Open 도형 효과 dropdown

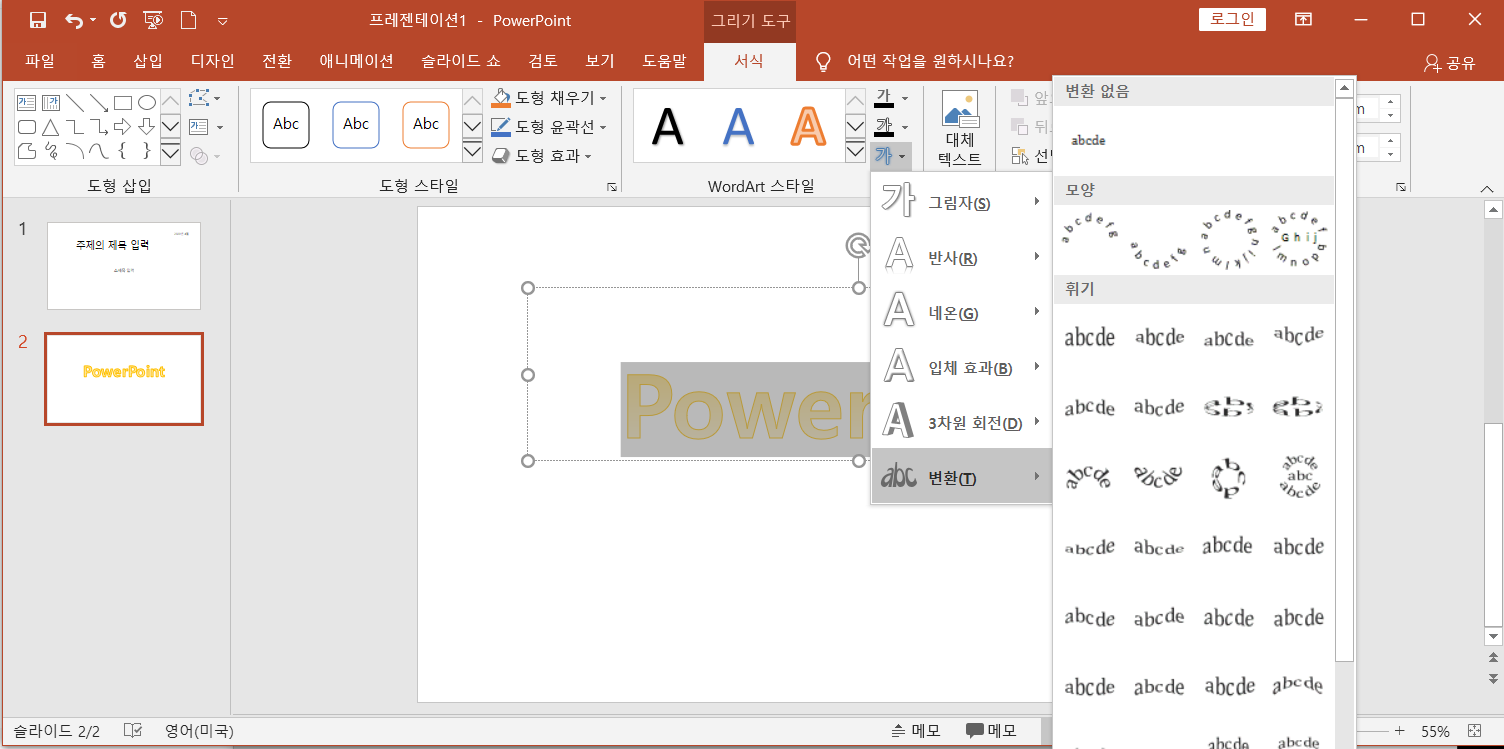tap(541, 156)
